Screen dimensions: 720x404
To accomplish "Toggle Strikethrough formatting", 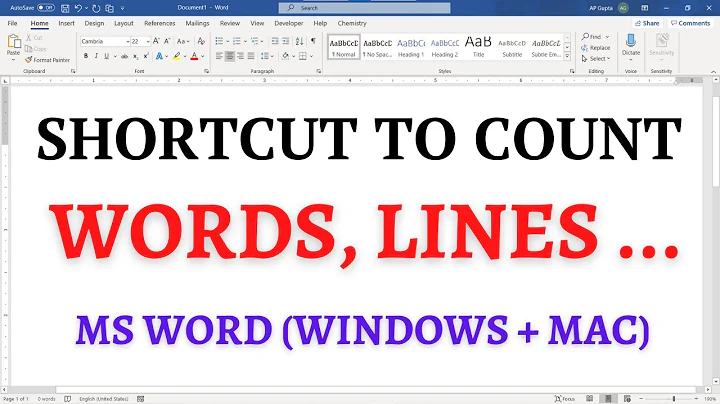I will coord(124,56).
